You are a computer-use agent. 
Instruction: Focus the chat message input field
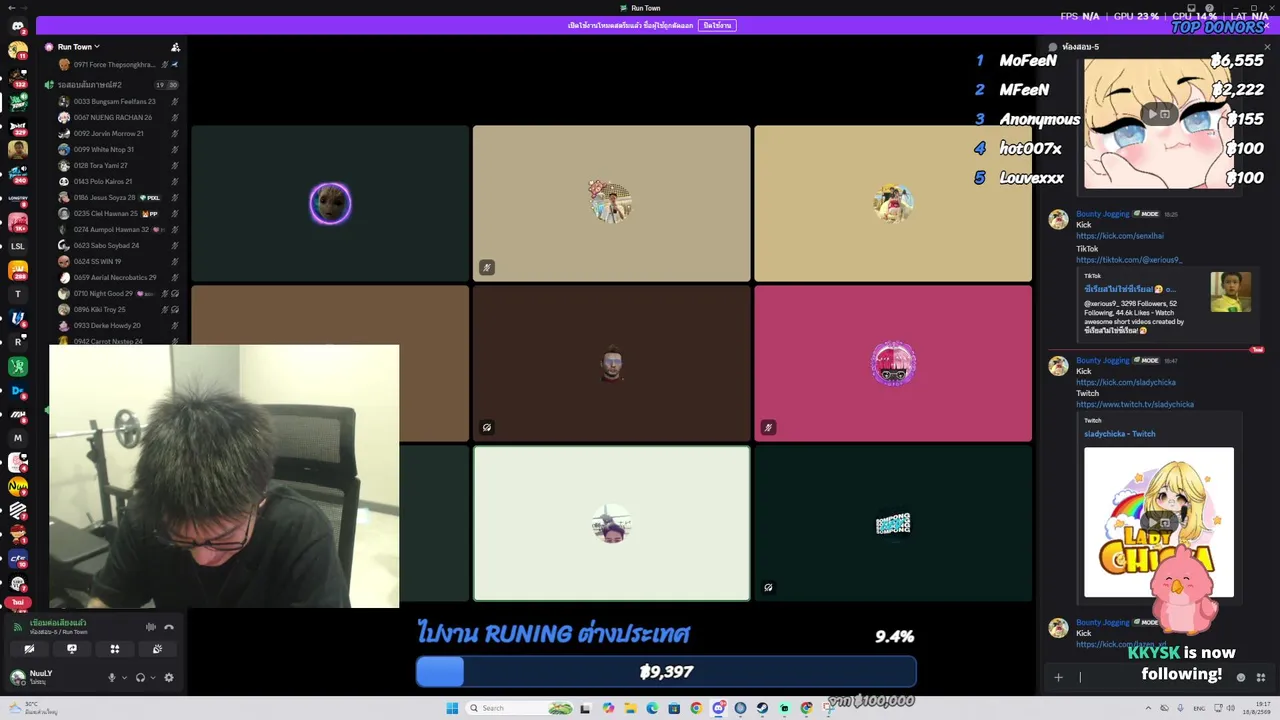tap(1150, 677)
